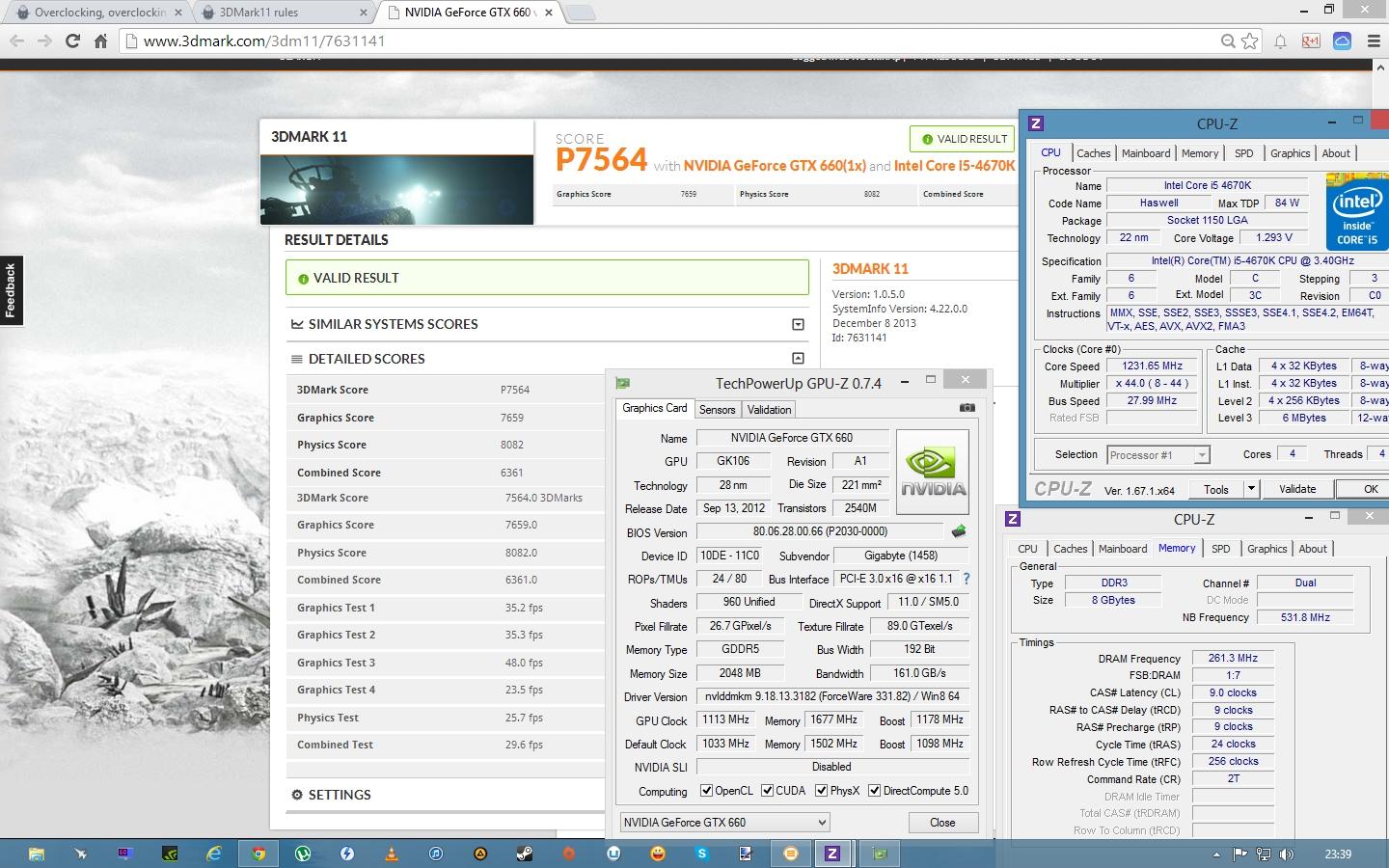The height and width of the screenshot is (868, 1389).
Task: Open zoom indicator in the address bar
Action: click(1228, 41)
